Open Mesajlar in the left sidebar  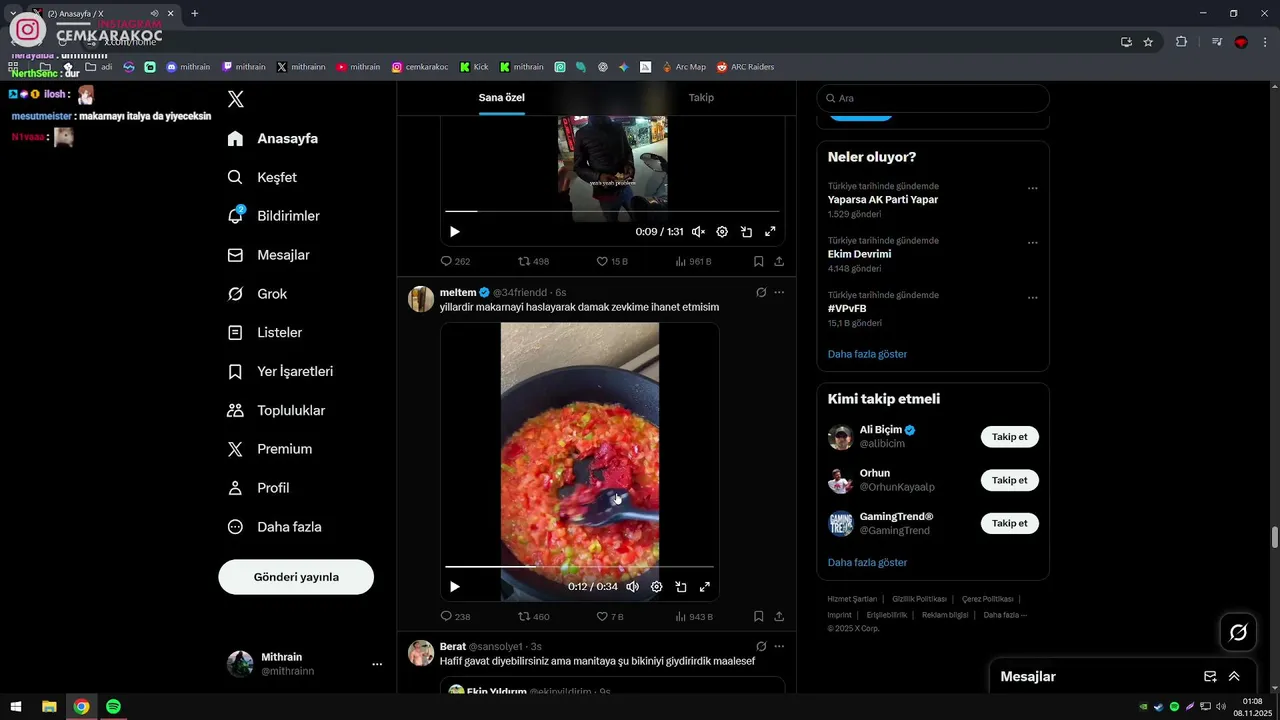click(269, 255)
